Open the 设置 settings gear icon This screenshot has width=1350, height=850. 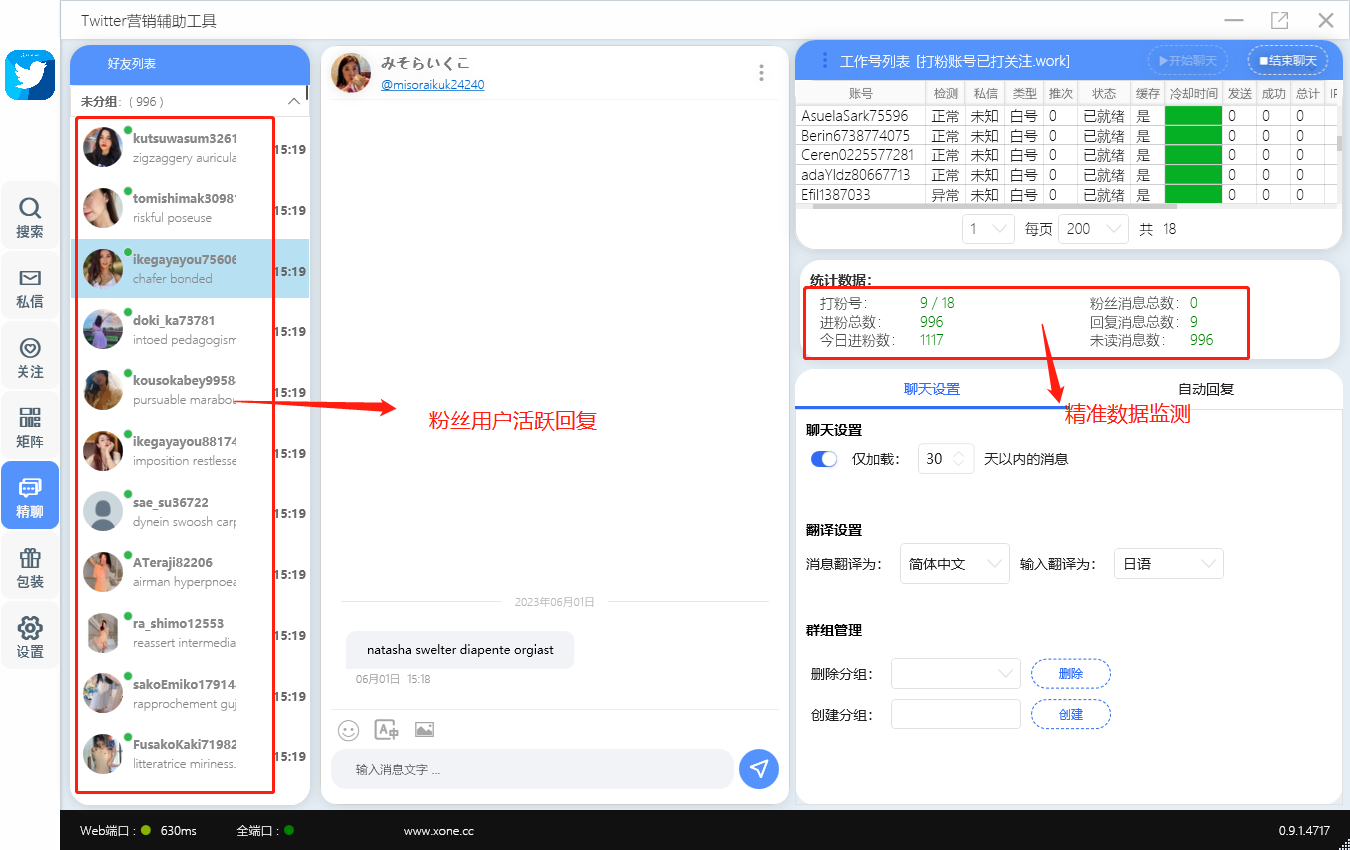pyautogui.click(x=30, y=637)
